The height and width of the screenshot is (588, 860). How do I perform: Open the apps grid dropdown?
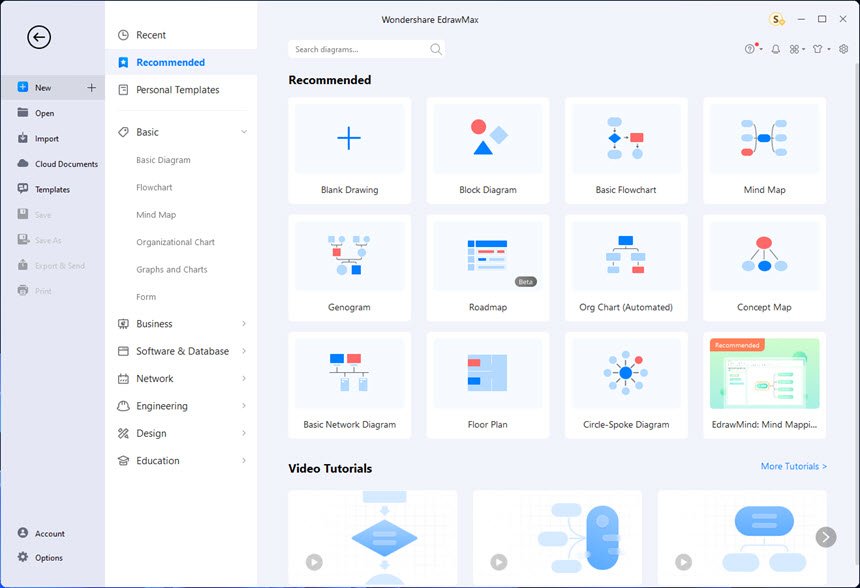[x=797, y=49]
